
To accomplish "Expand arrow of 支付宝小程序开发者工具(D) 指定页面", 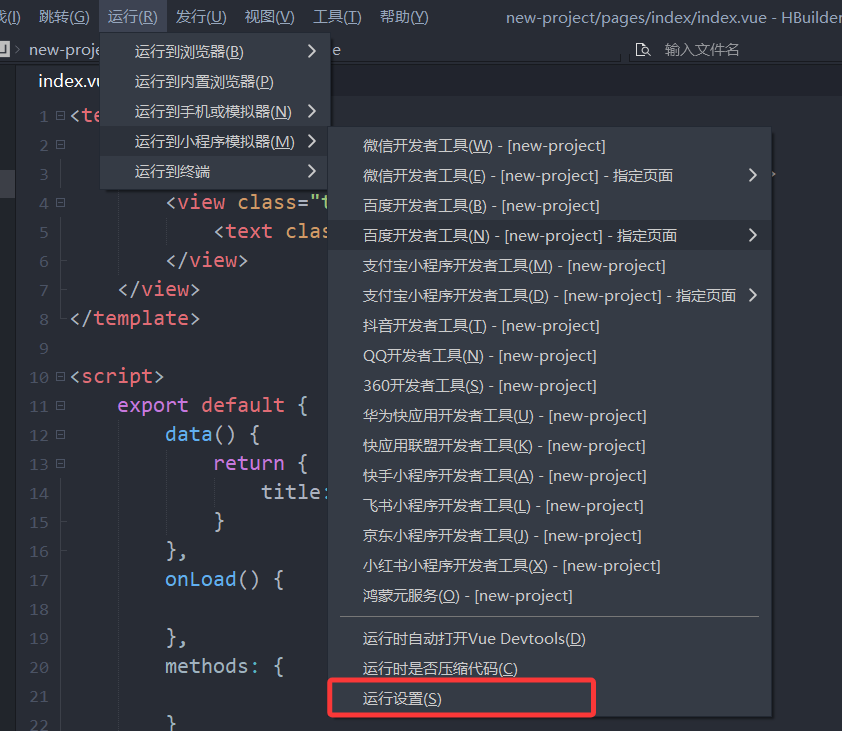I will click(x=753, y=295).
